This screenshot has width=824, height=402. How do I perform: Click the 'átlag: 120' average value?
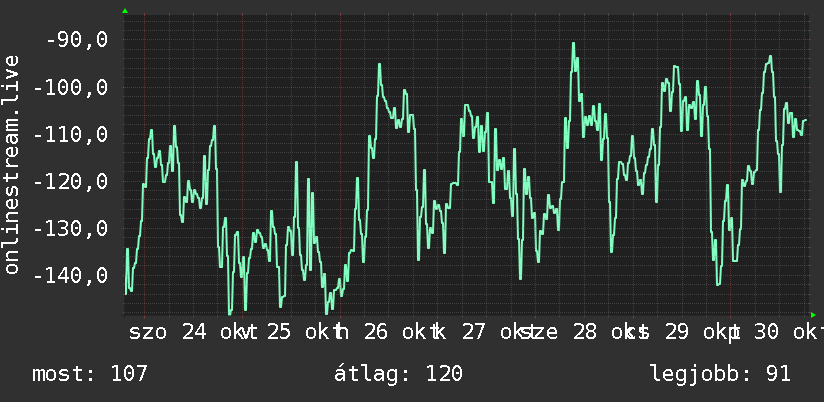[398, 374]
